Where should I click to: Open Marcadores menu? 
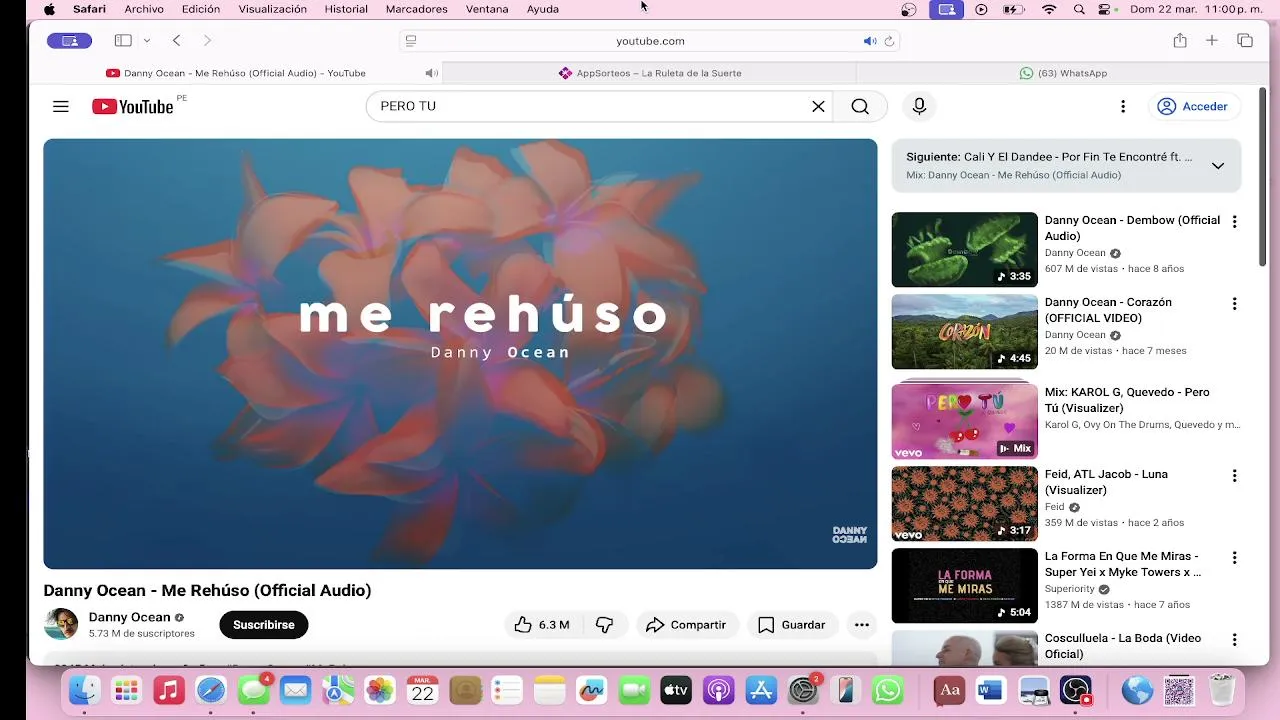416,9
